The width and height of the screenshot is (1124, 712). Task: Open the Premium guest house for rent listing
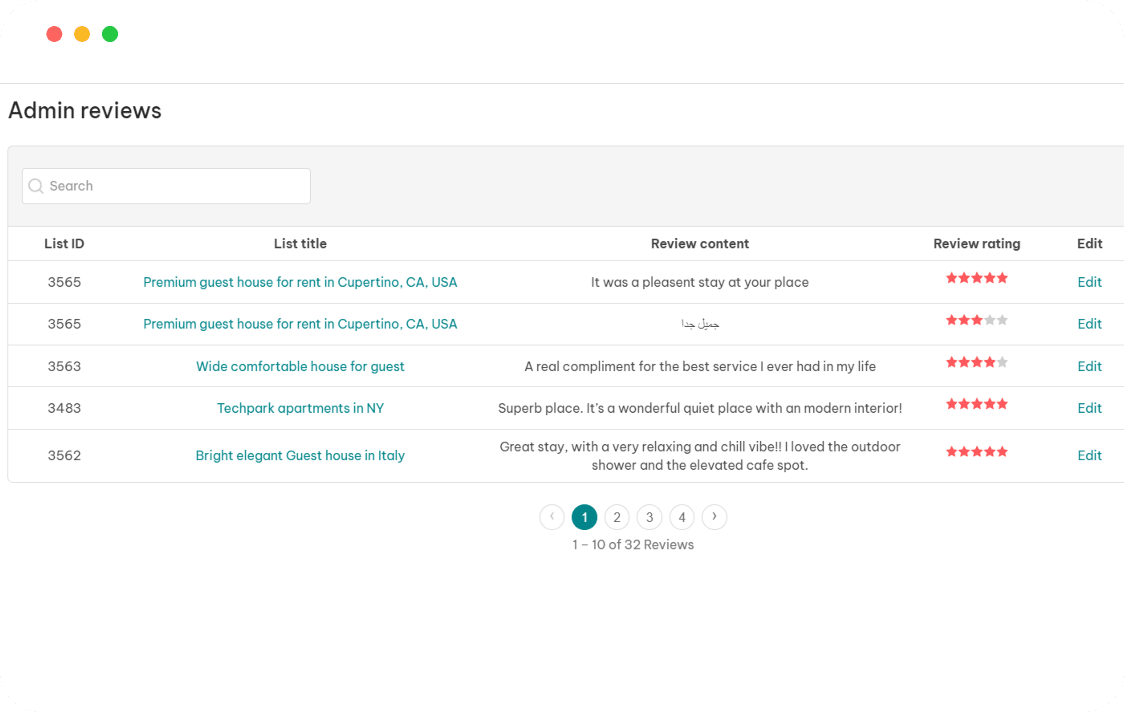[300, 282]
